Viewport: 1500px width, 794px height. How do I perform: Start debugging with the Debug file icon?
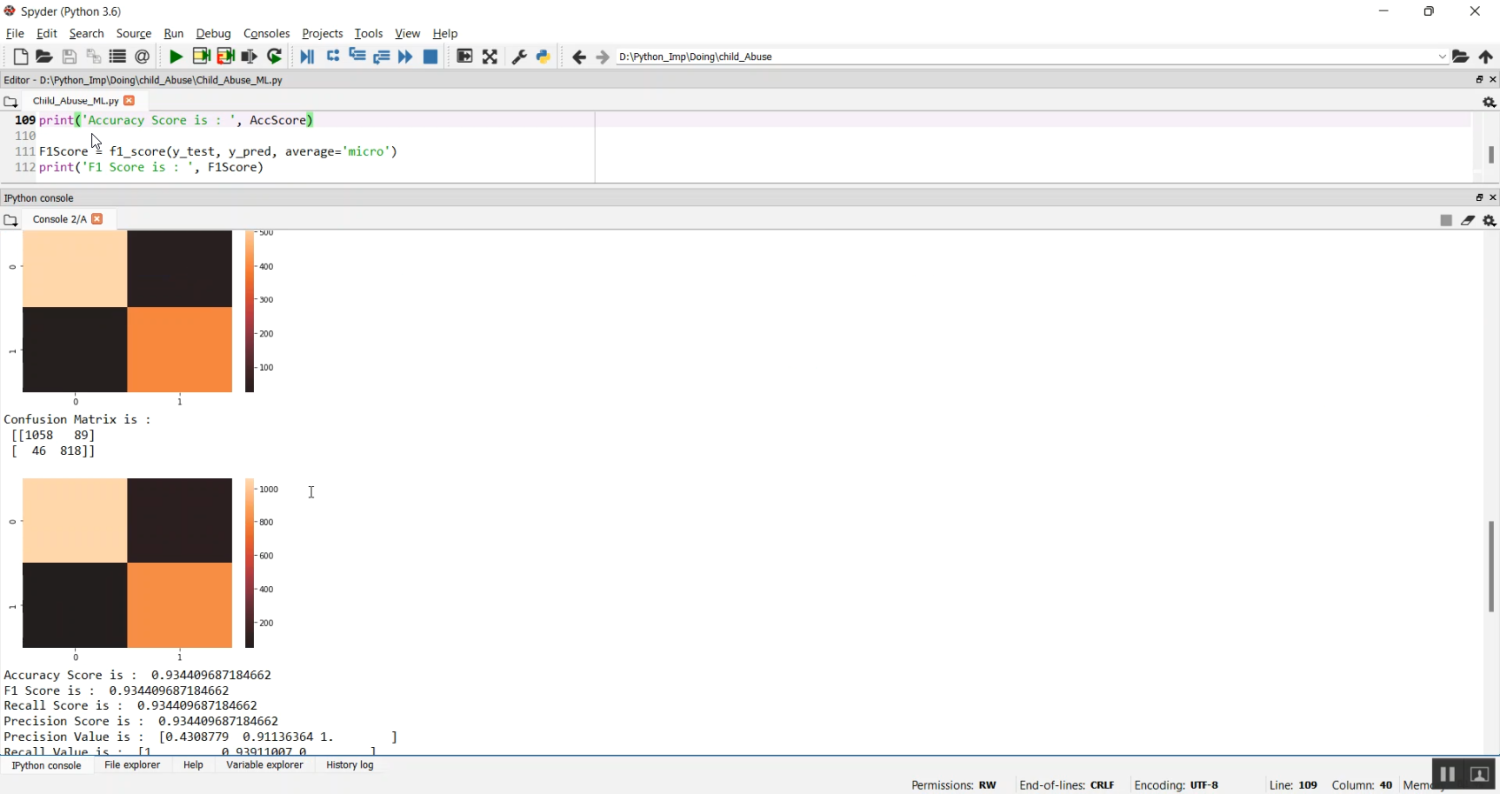pos(307,57)
